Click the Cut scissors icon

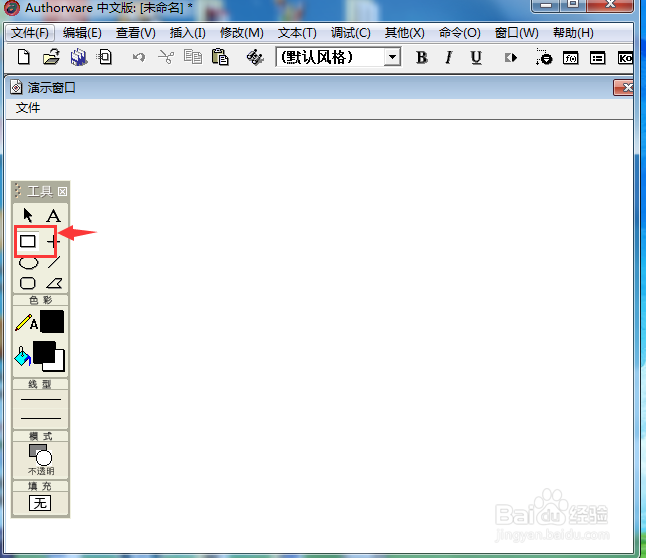pos(166,57)
